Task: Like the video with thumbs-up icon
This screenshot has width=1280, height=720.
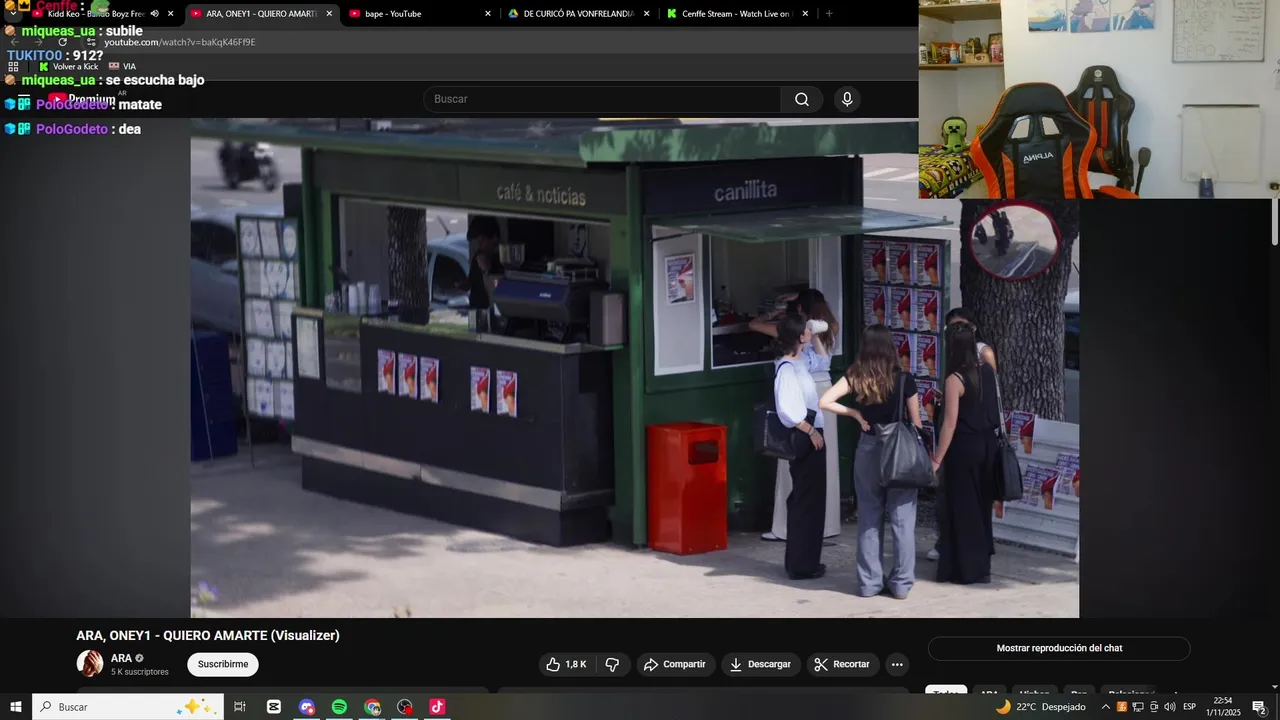Action: tap(566, 664)
